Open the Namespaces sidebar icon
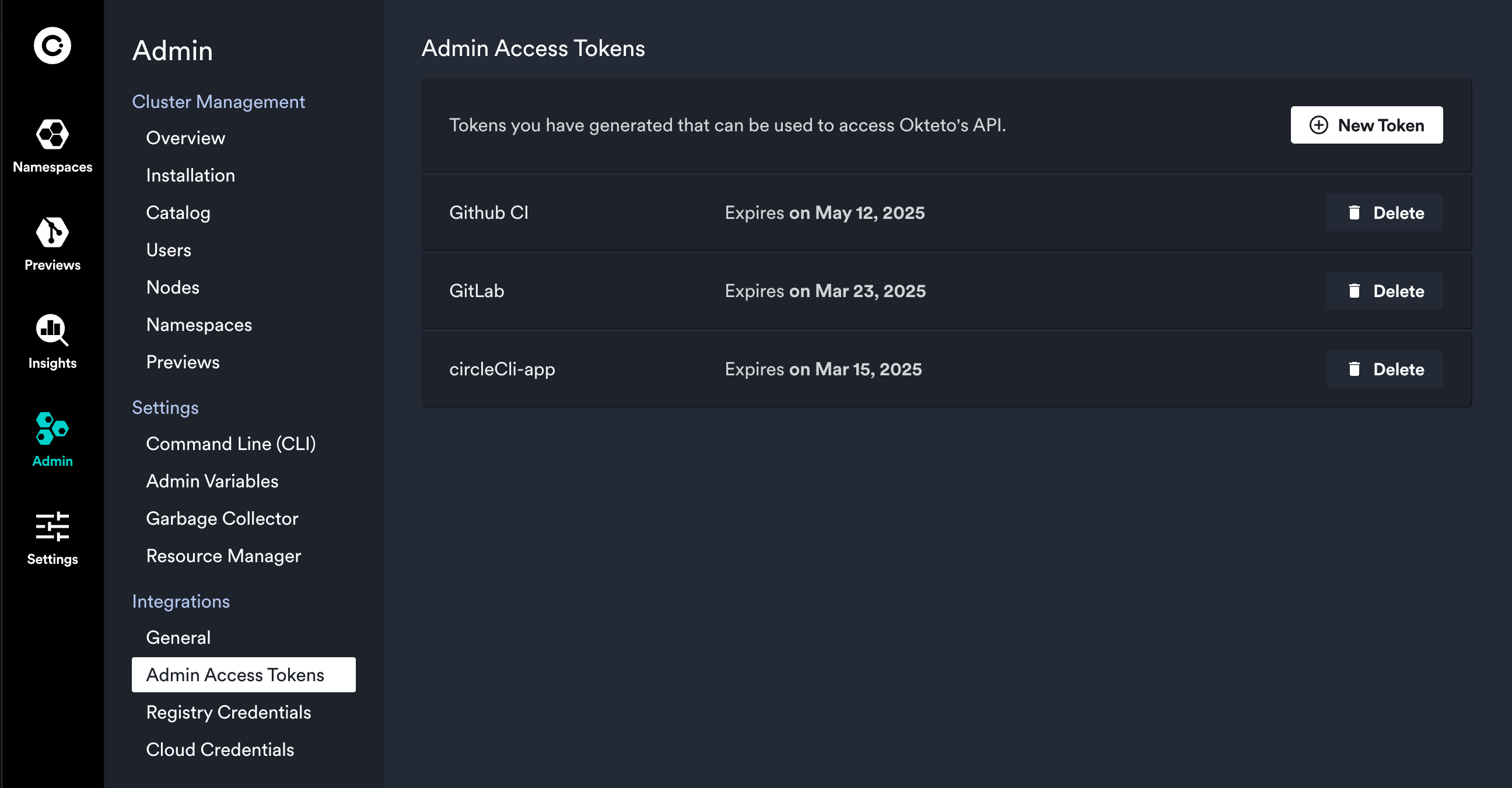 coord(52,135)
